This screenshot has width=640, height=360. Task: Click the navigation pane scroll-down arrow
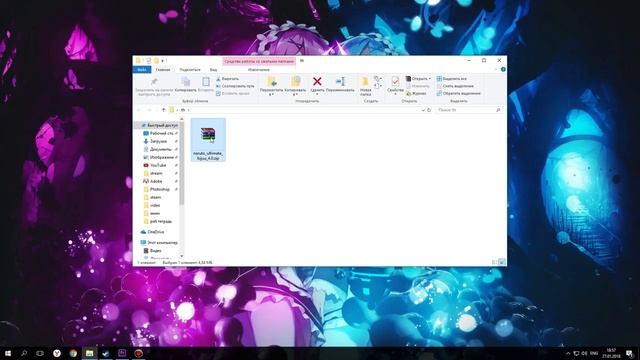182,256
